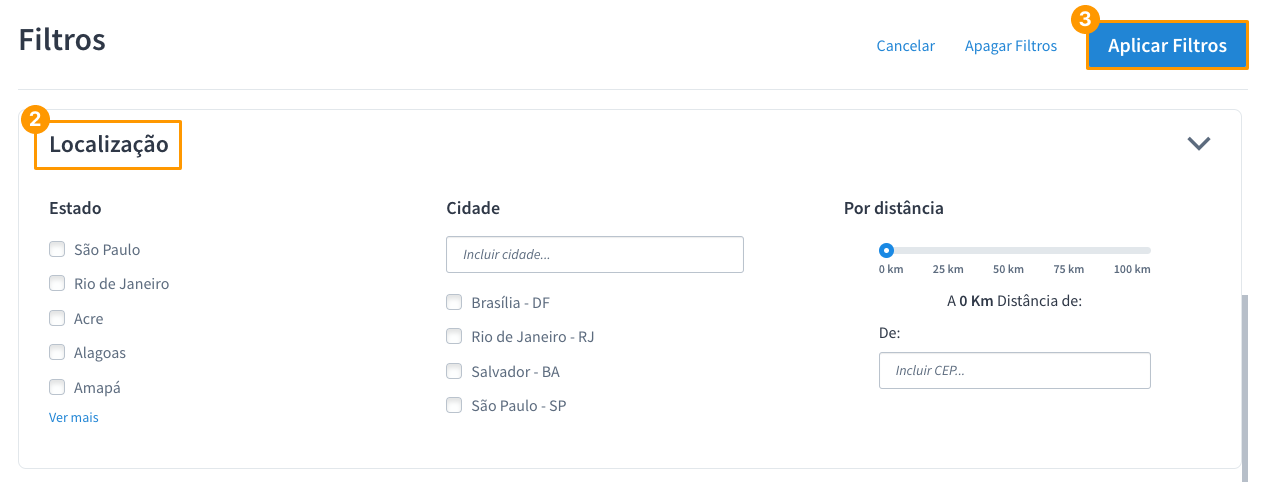
Task: Enable the São Paulo - SP city checkbox
Action: click(454, 405)
